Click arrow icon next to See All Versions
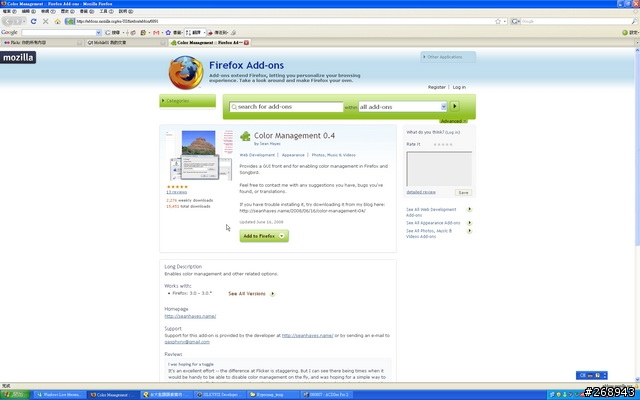The image size is (640, 400). (273, 293)
